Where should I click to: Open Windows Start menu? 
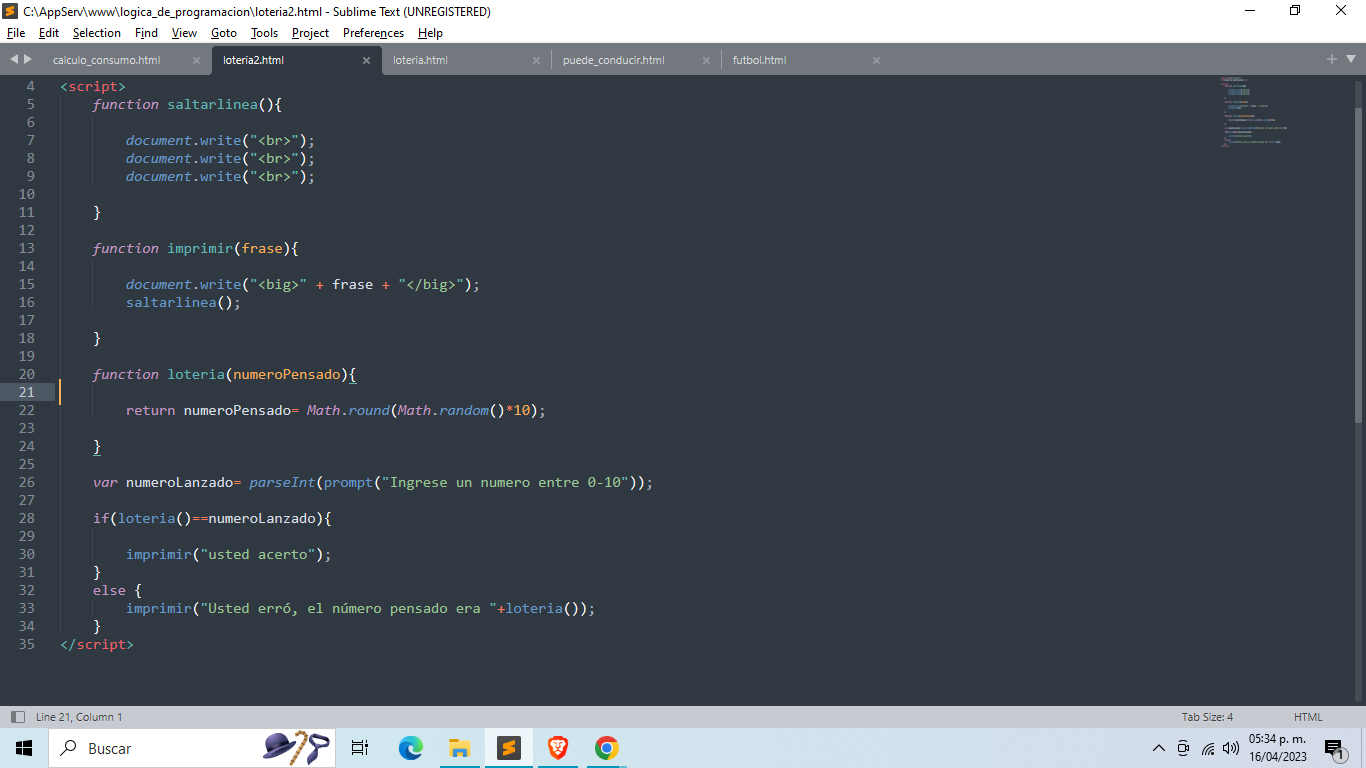tap(24, 748)
